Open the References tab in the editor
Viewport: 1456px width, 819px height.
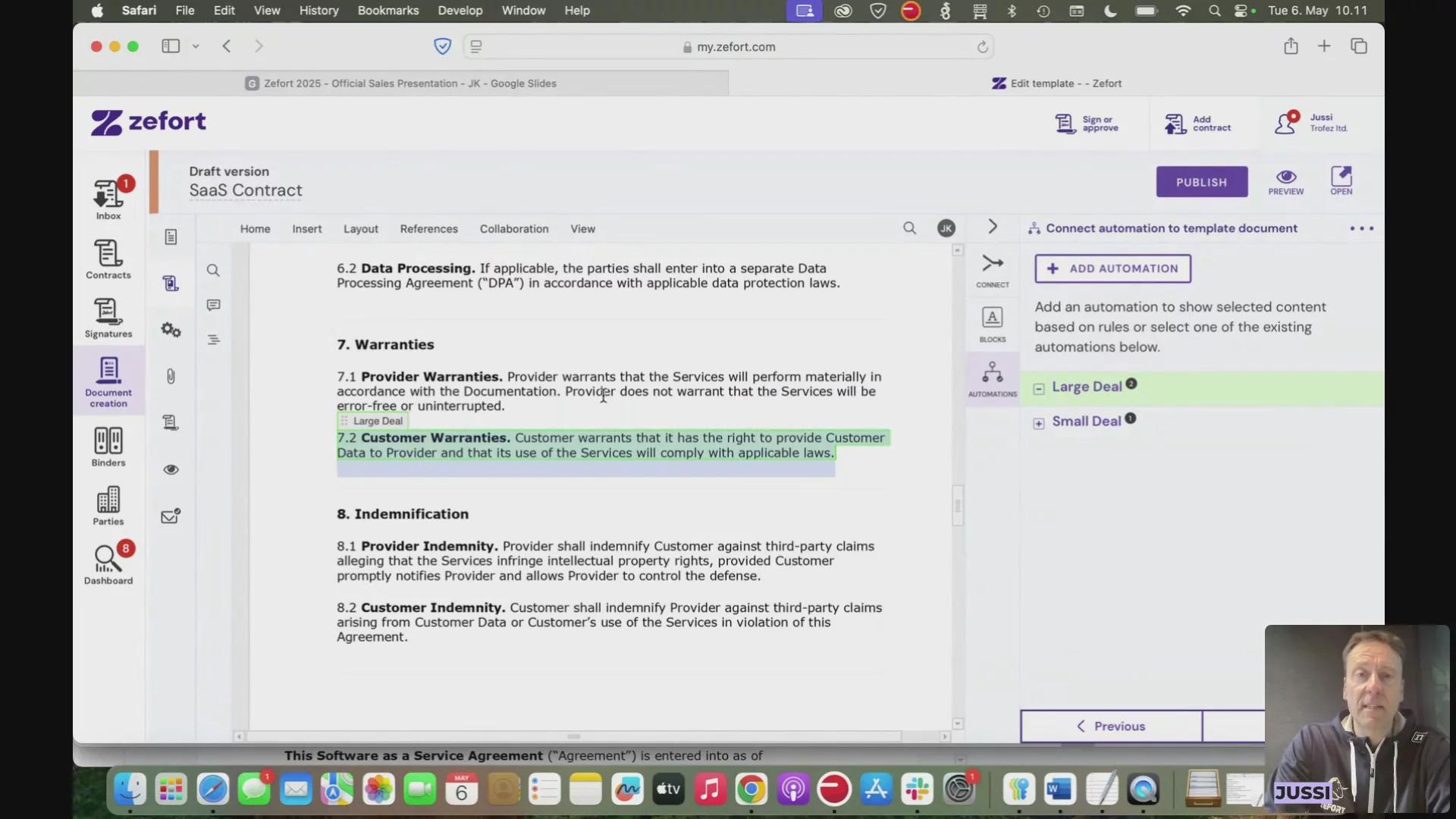tap(429, 229)
